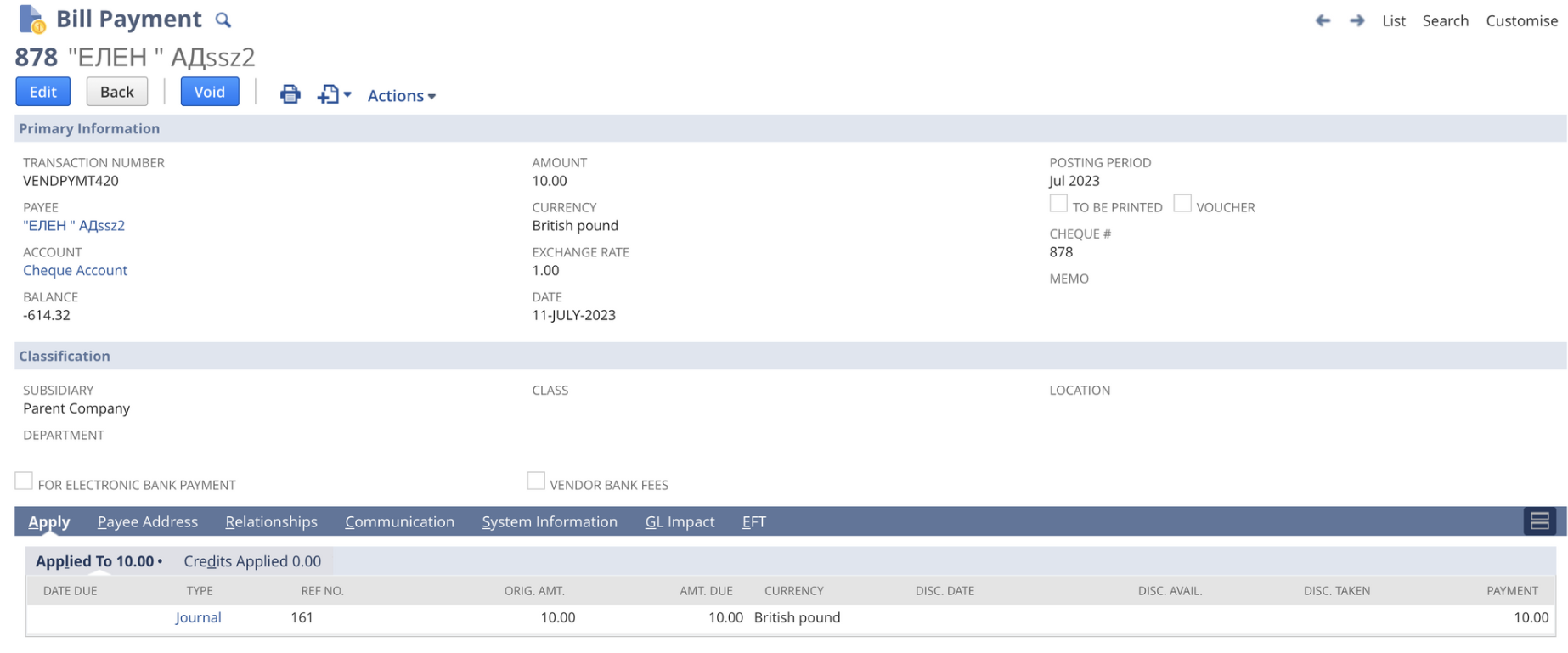
Task: Click the Payment column header
Action: (1513, 591)
